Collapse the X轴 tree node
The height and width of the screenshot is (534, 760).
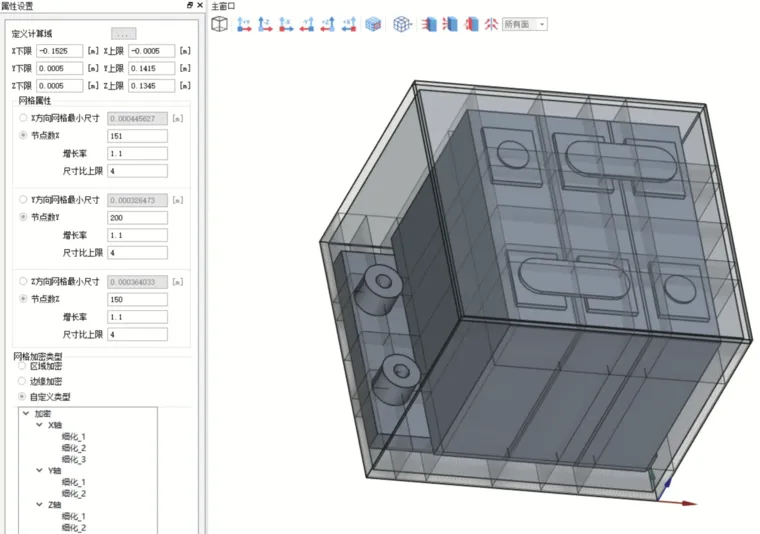(39, 425)
